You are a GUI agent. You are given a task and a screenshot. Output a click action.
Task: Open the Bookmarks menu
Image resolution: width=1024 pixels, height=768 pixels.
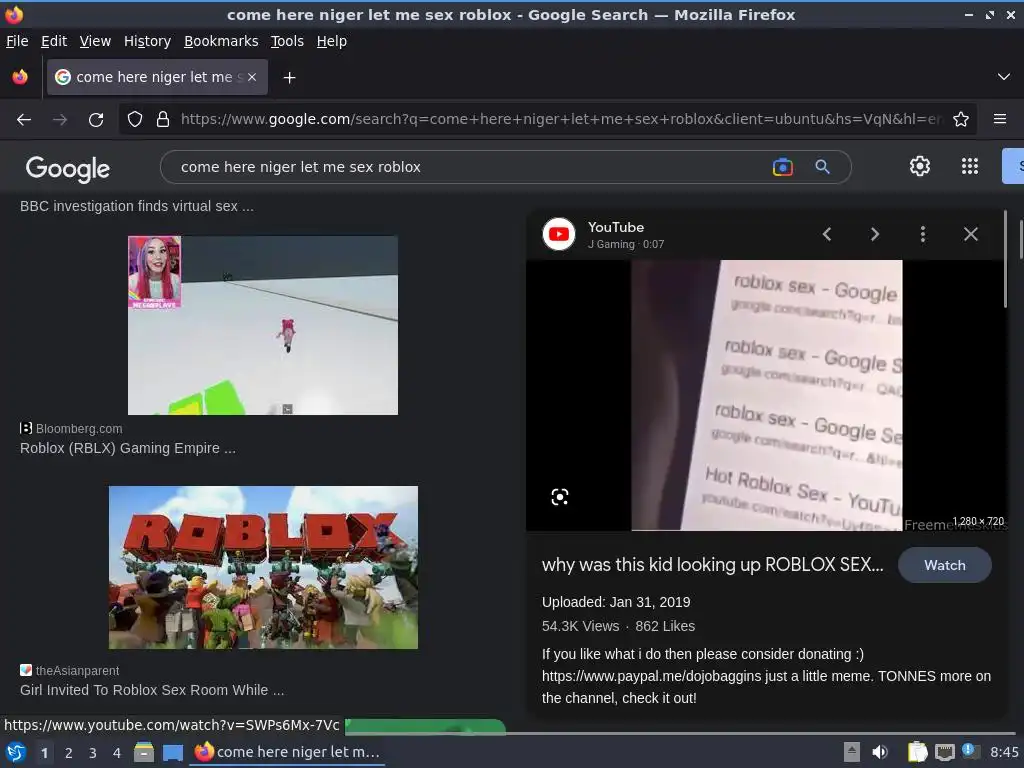tap(221, 41)
